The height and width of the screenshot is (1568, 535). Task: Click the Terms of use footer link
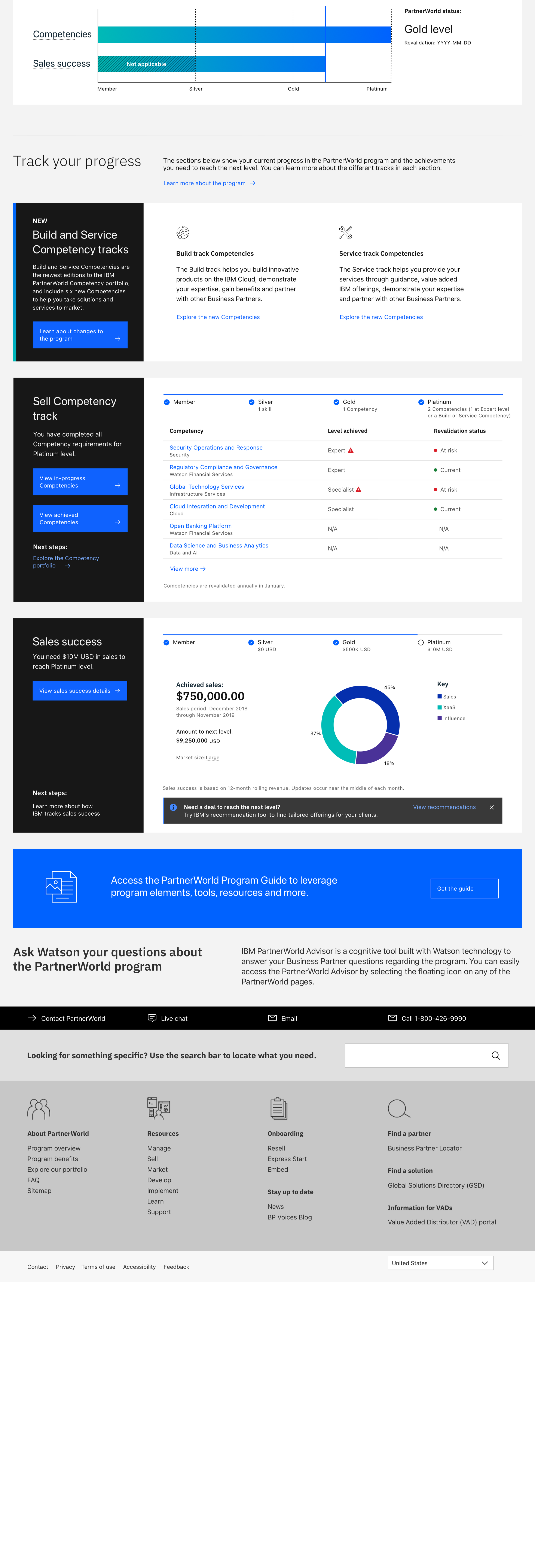point(98,1267)
